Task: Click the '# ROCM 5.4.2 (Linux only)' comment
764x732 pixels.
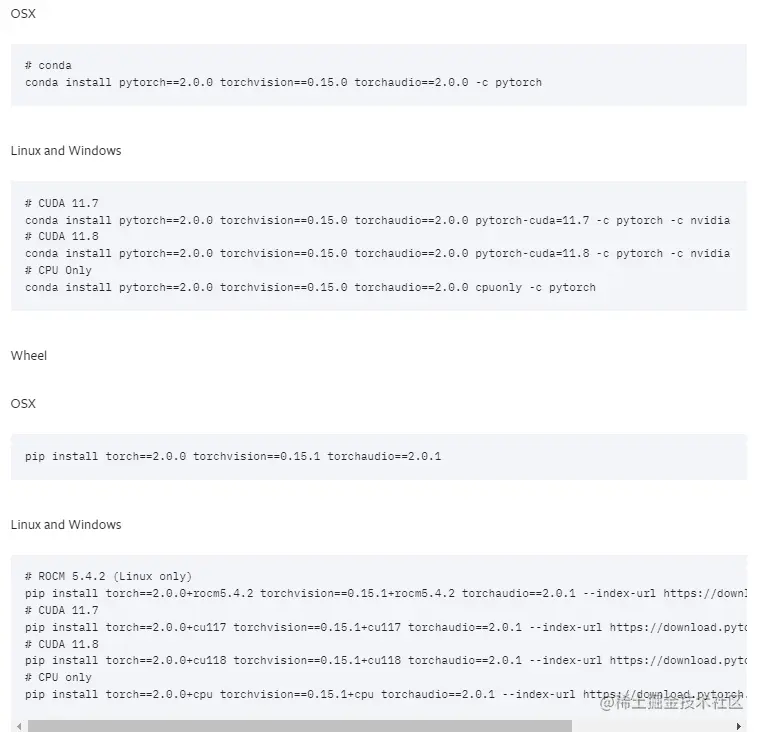Action: 108,577
